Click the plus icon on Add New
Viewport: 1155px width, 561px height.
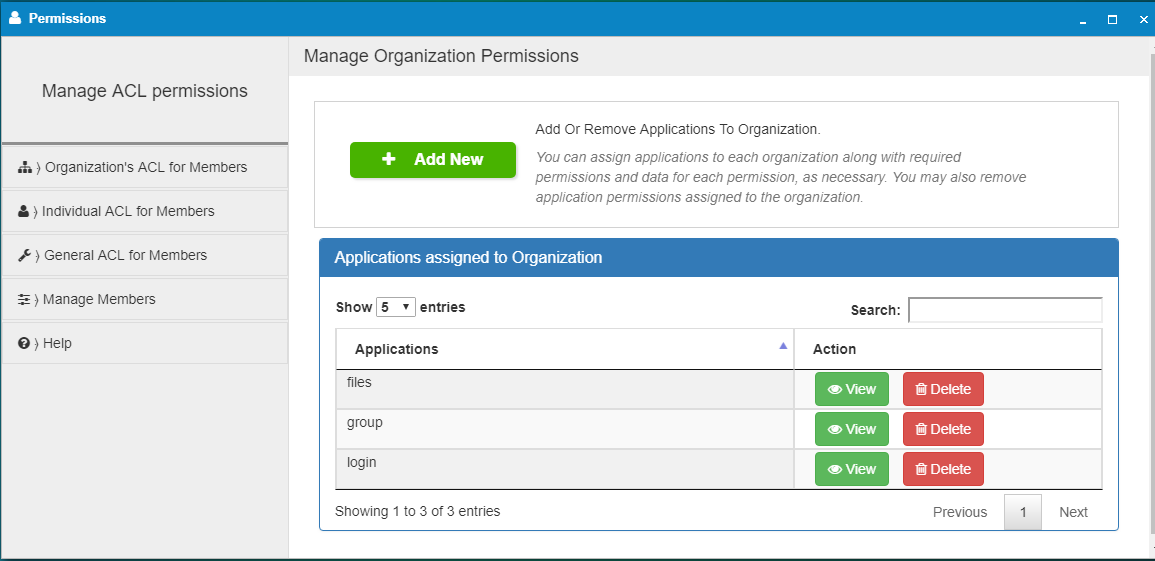click(389, 159)
